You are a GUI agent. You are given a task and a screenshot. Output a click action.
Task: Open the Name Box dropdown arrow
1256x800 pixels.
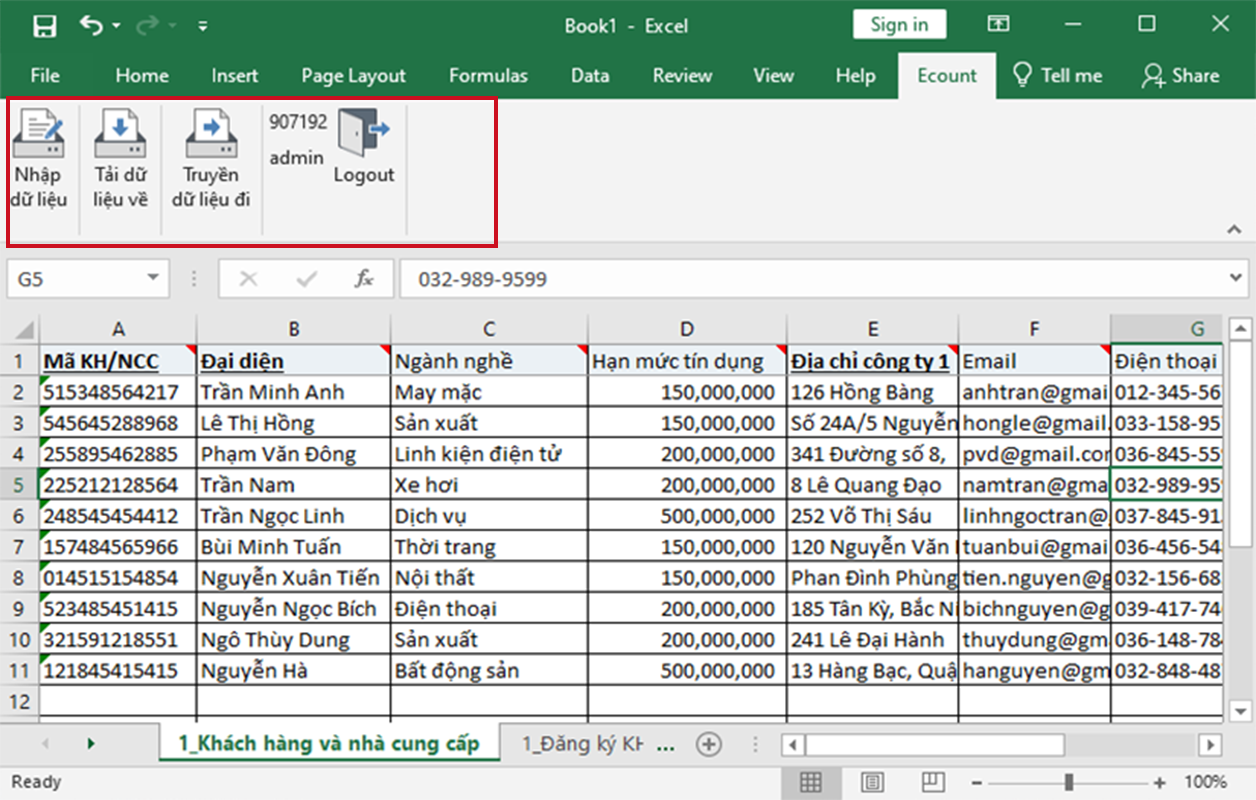(x=153, y=279)
